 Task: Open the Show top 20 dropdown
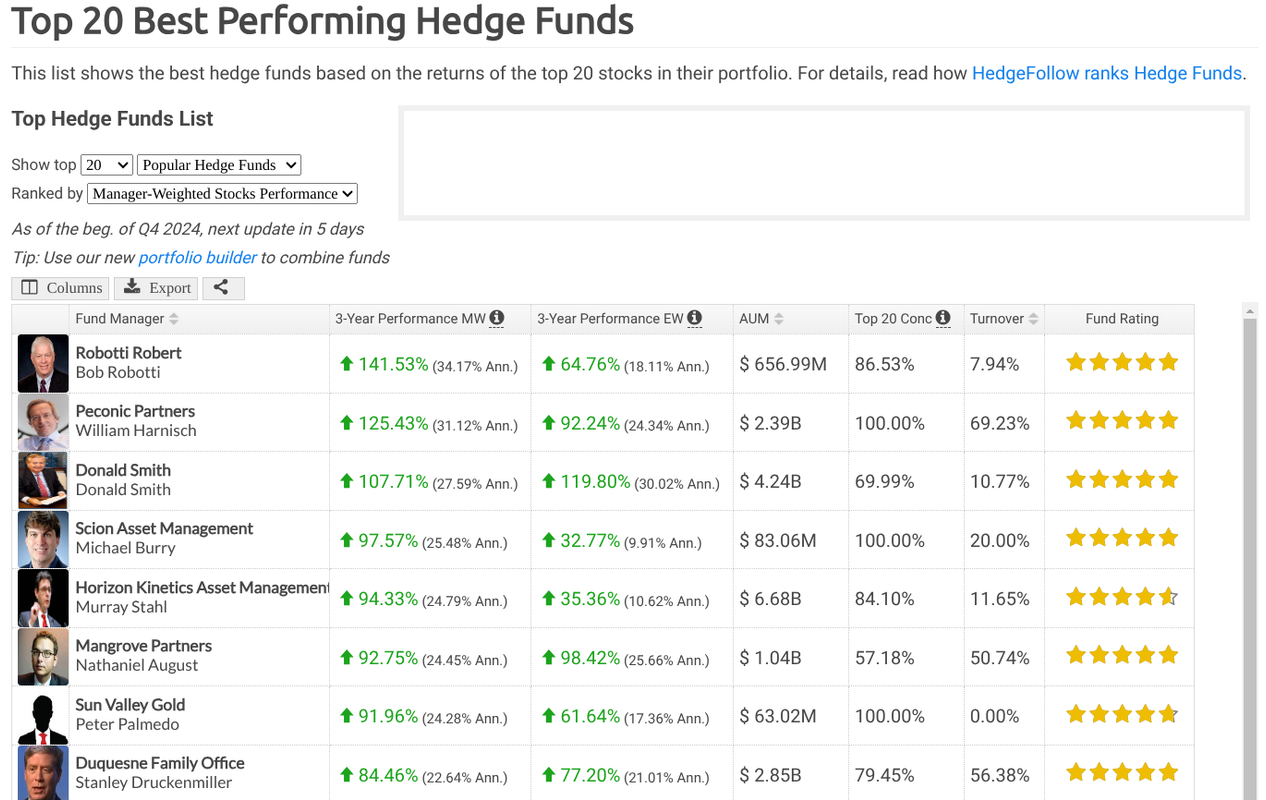(x=107, y=165)
